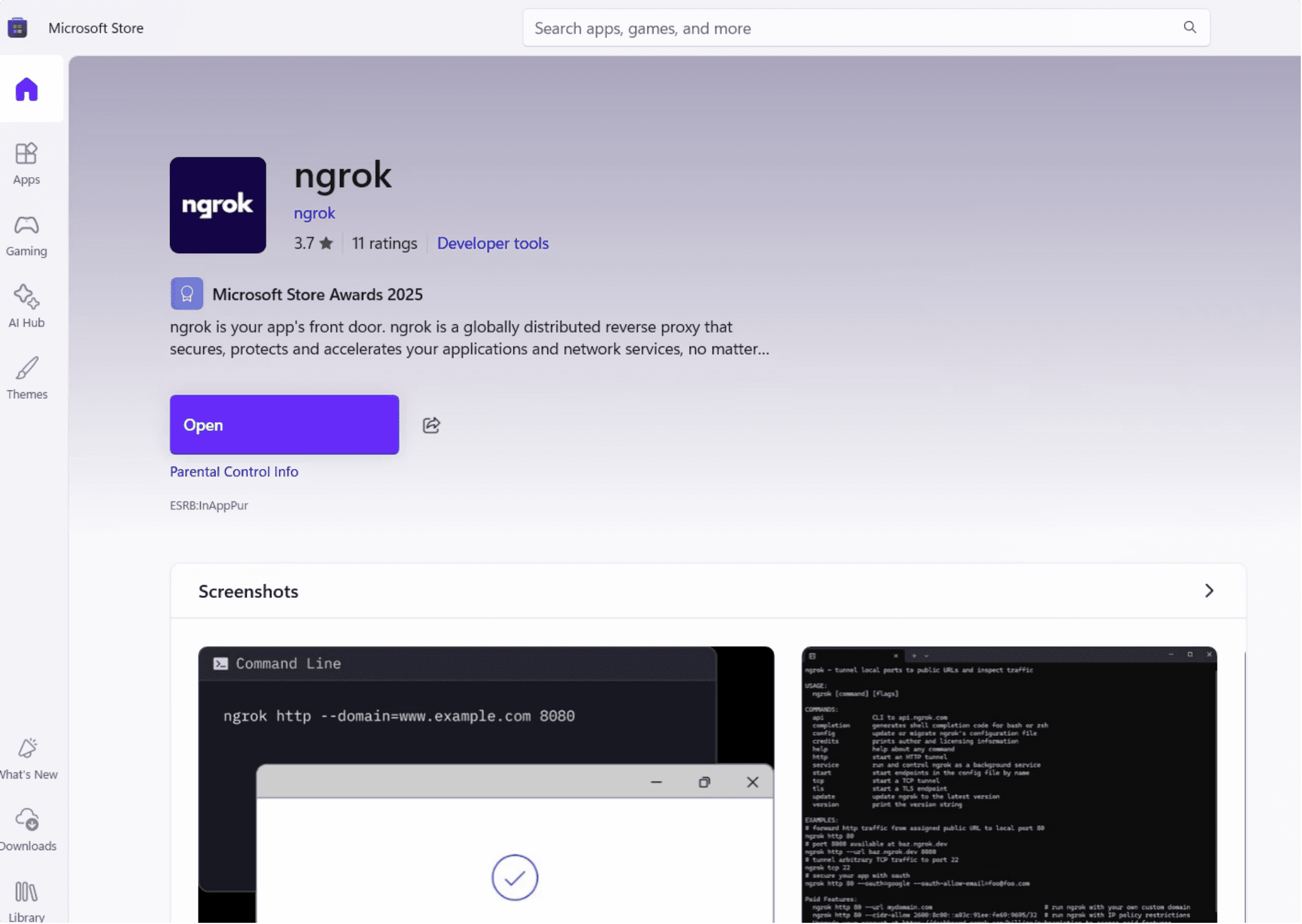This screenshot has width=1302, height=924.
Task: Open the Apps section
Action: tap(27, 164)
